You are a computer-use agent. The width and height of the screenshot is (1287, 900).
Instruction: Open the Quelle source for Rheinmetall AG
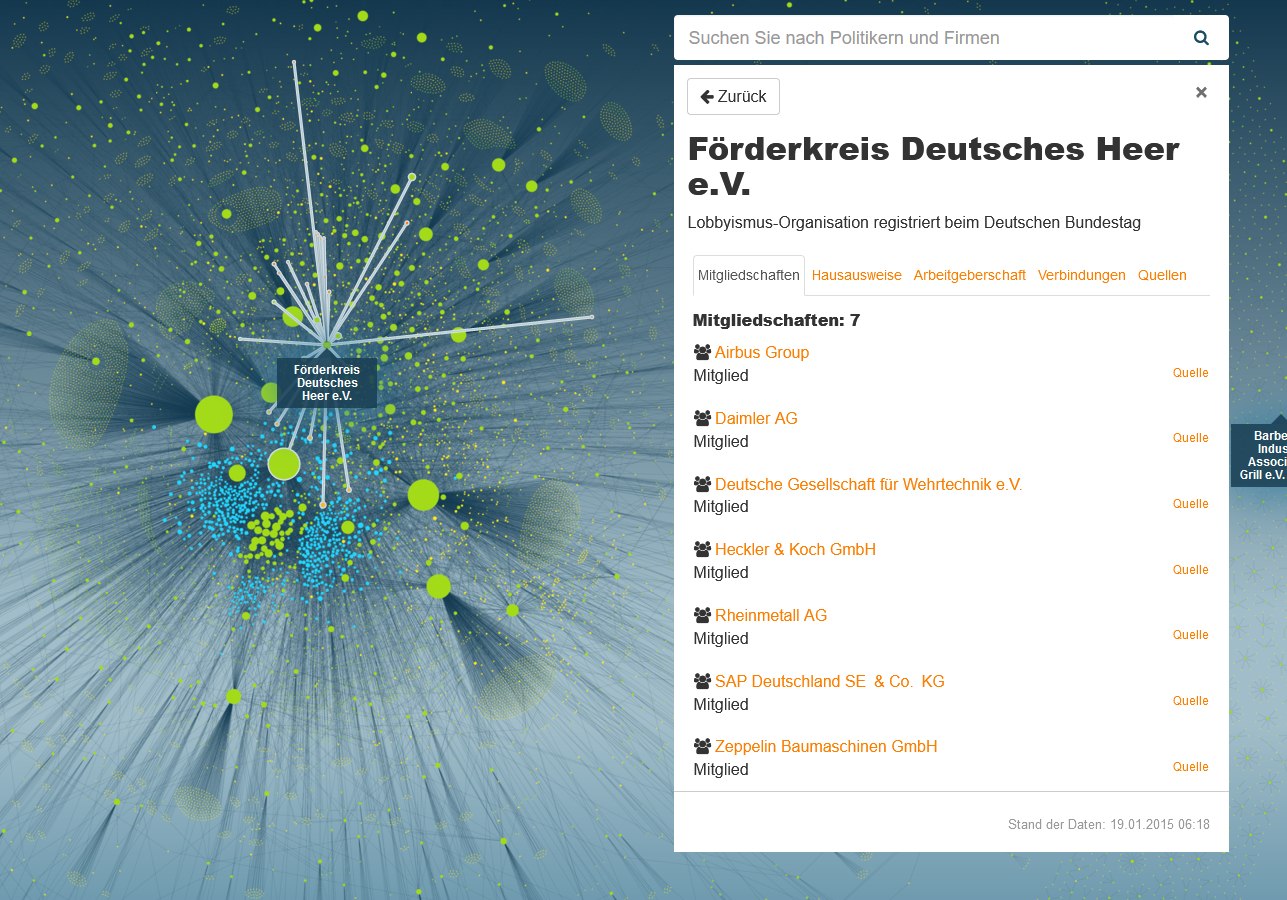click(x=1191, y=635)
